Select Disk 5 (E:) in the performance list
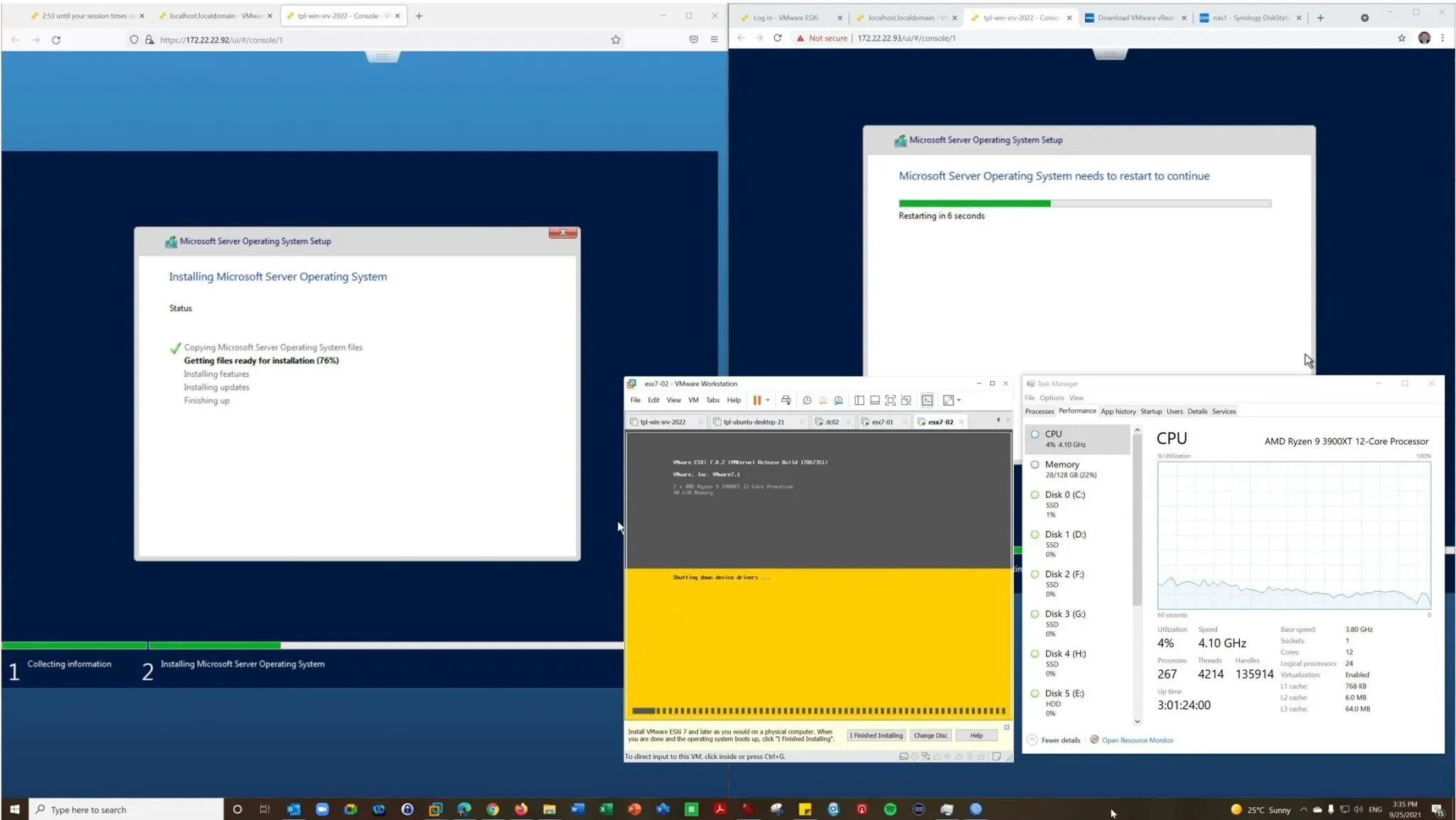This screenshot has width=1456, height=820. 1077,703
